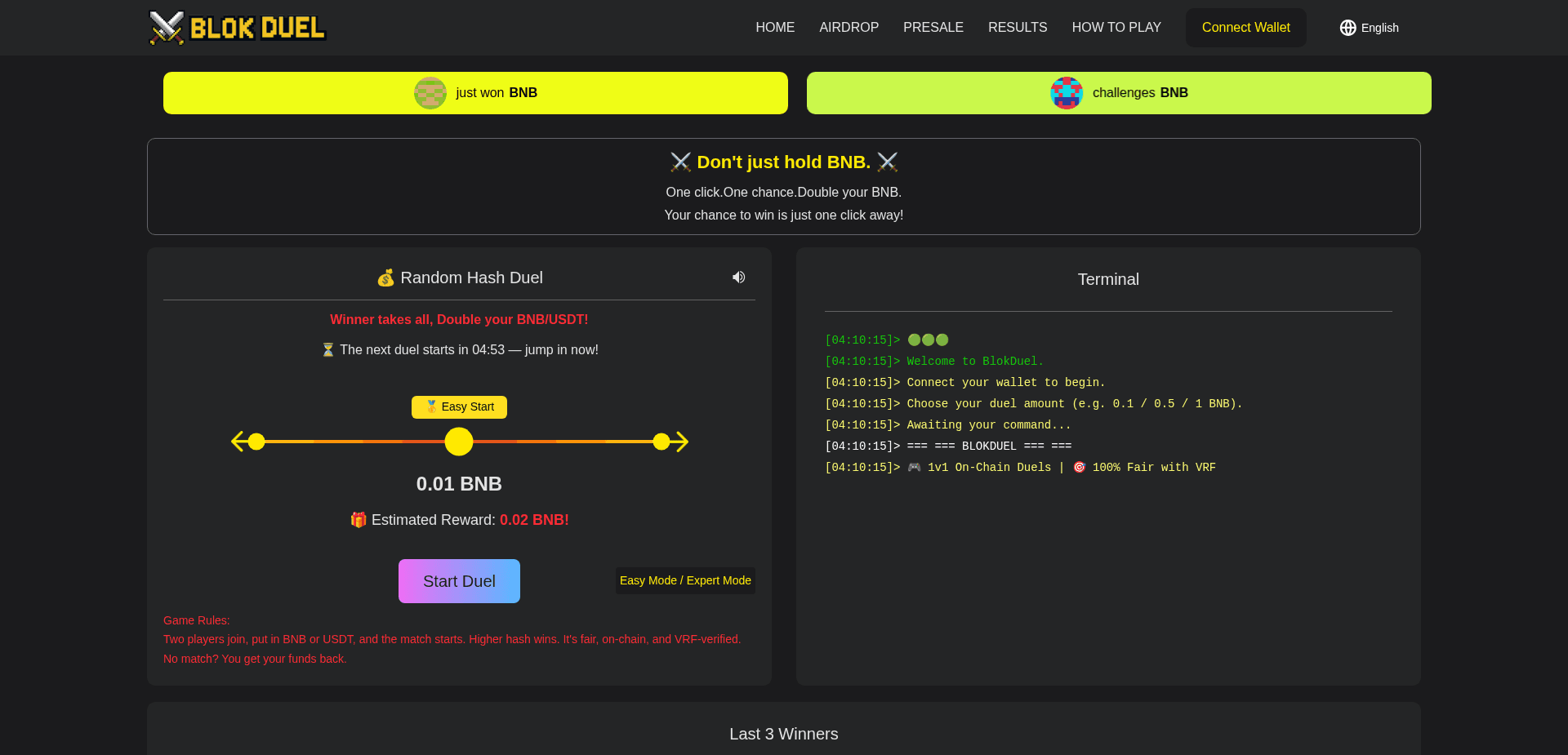Open the English language selector
This screenshot has width=1568, height=755.
1369,27
